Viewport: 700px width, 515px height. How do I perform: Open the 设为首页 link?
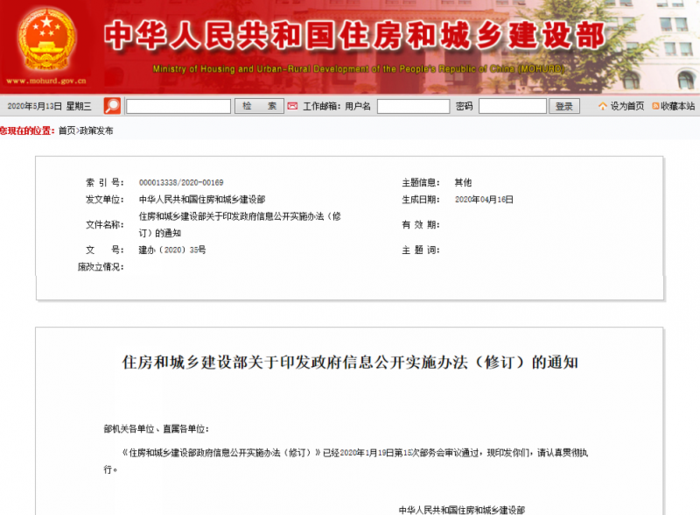click(627, 106)
